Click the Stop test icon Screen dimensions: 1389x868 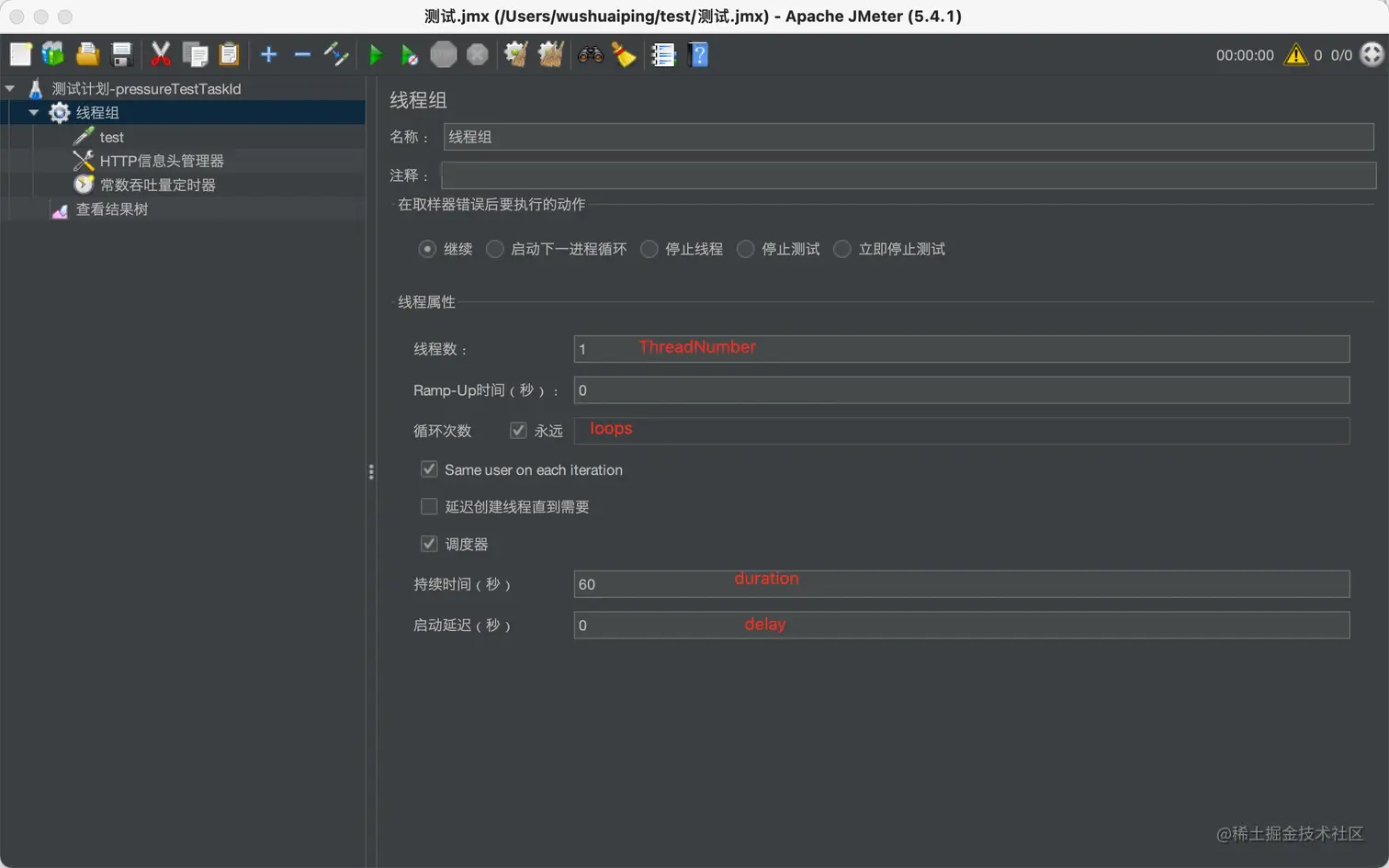point(444,55)
